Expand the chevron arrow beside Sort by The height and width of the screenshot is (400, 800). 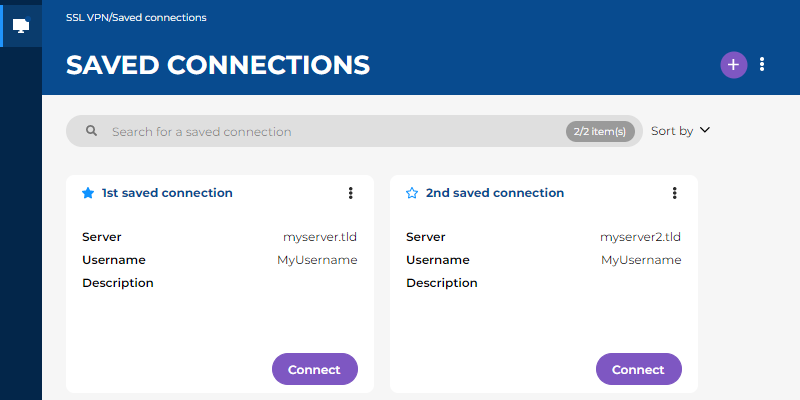(x=704, y=130)
